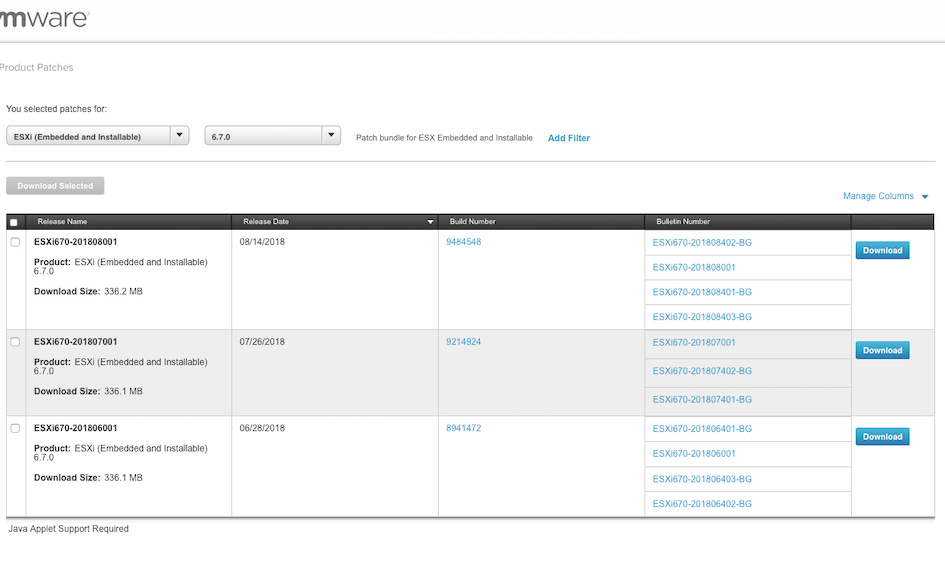Open bulletin link ESXi670-201808001
This screenshot has height=576, width=945.
click(x=694, y=267)
